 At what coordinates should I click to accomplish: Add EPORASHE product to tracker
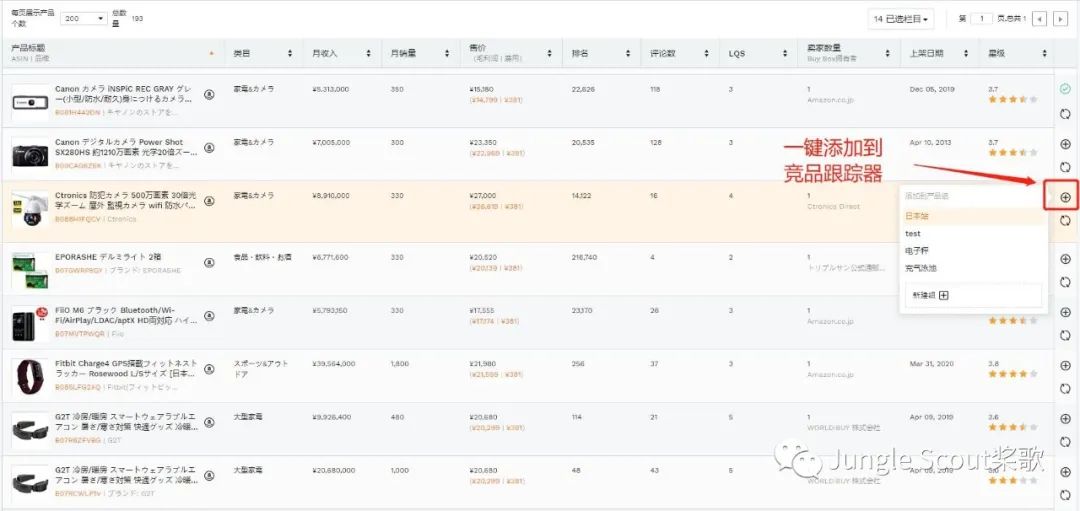tap(1065, 258)
